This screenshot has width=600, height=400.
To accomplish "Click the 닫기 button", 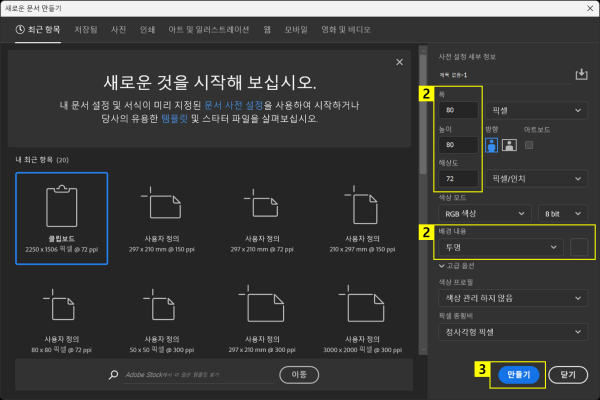I will click(x=568, y=375).
